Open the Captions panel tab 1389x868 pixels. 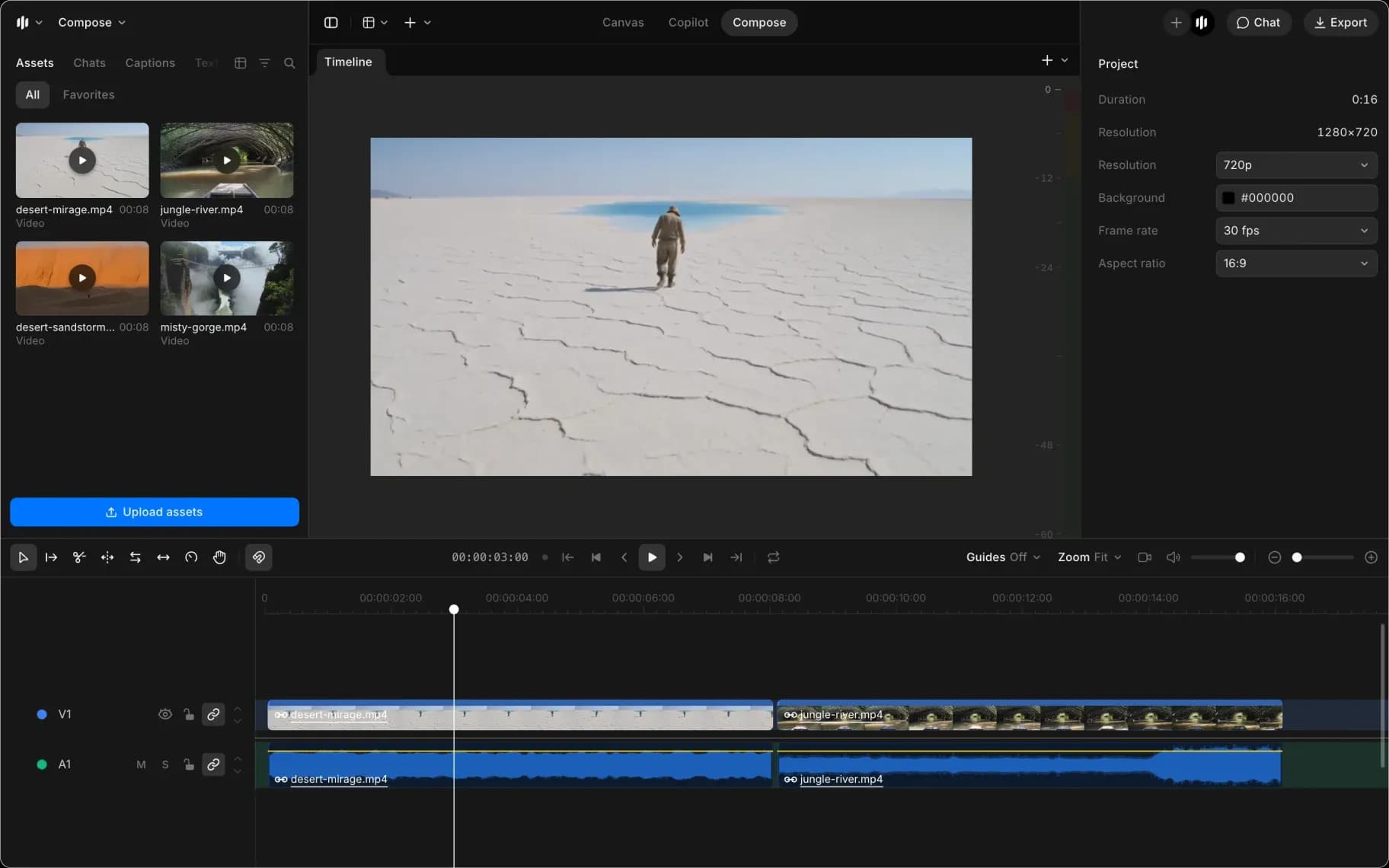[150, 63]
